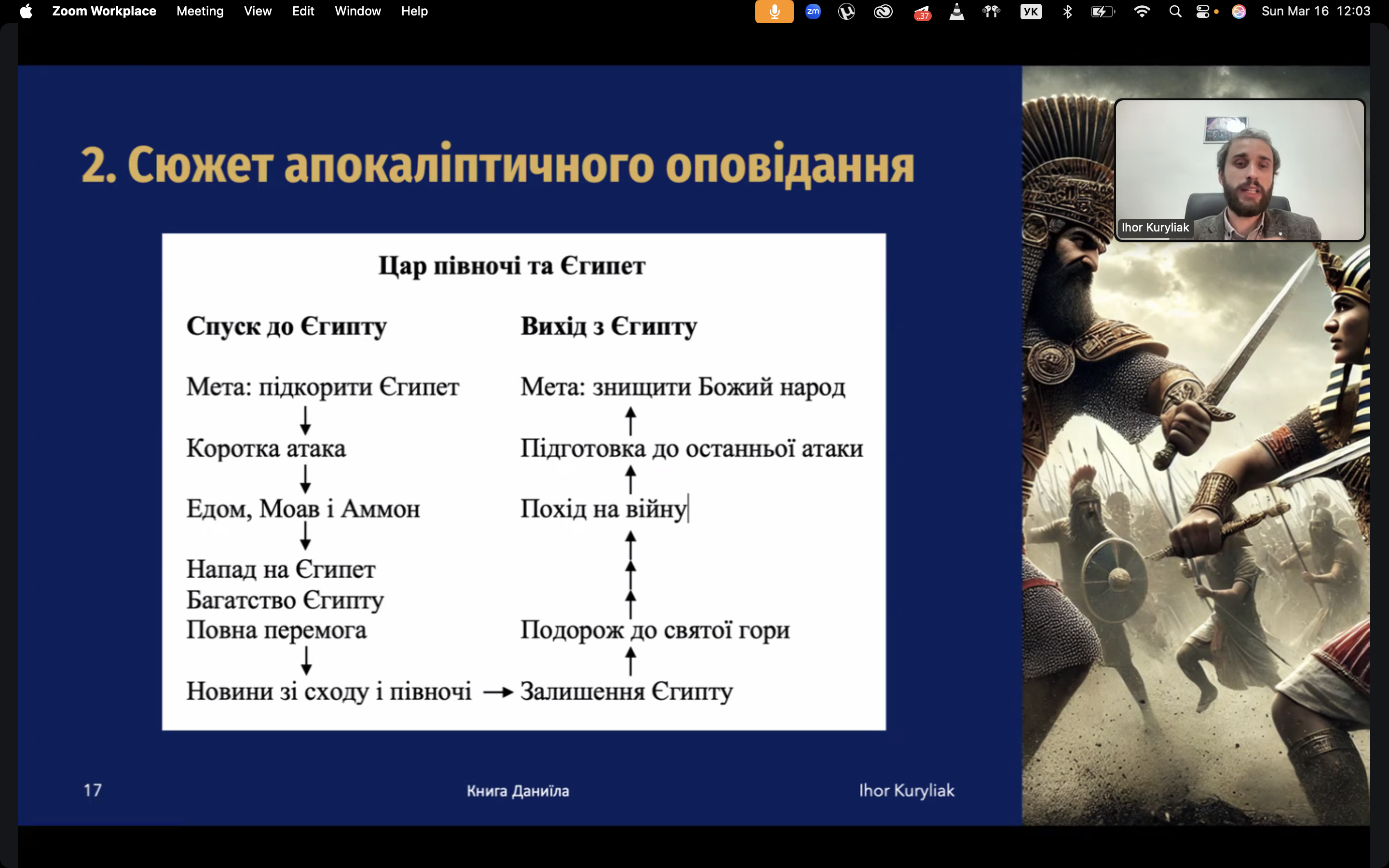Open the AirPods status icon

991,12
